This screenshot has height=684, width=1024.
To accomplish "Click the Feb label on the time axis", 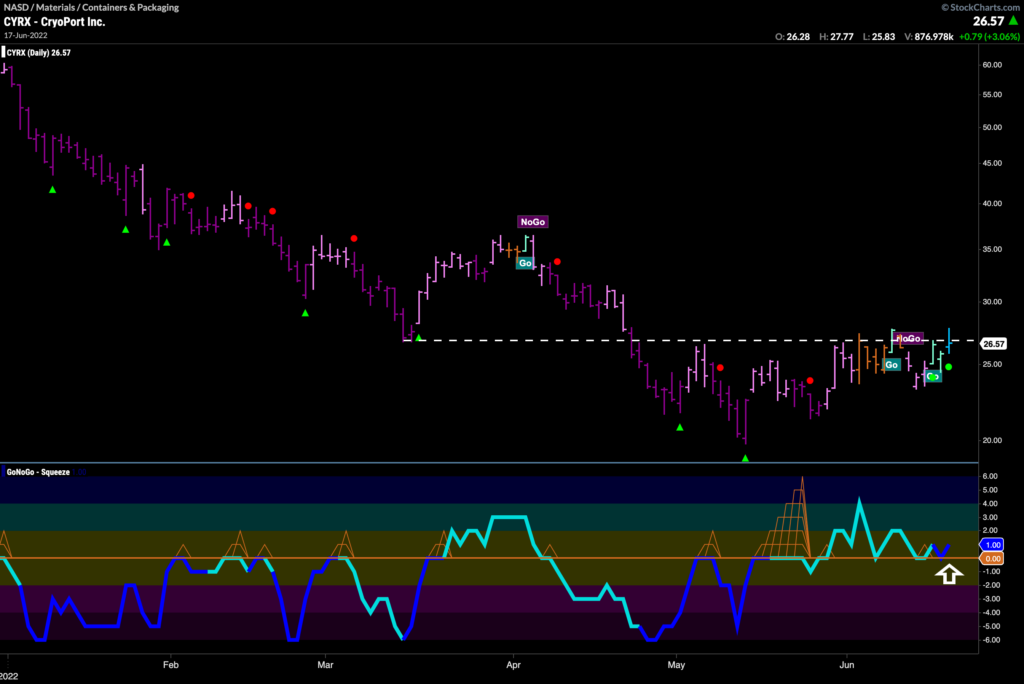I will pyautogui.click(x=170, y=665).
